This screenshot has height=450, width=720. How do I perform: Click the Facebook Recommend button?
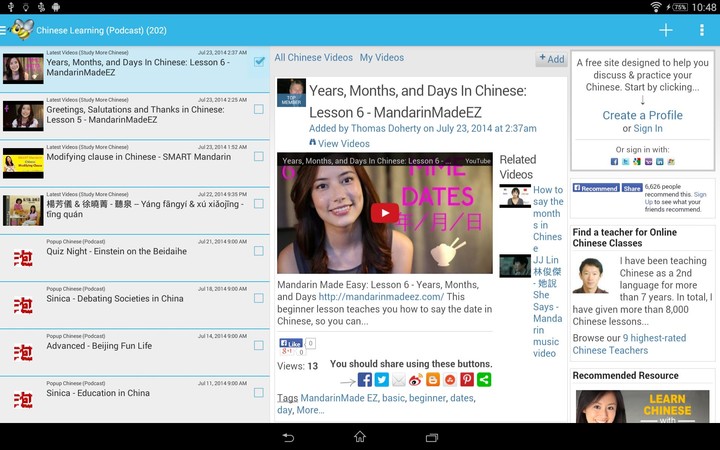click(x=596, y=188)
